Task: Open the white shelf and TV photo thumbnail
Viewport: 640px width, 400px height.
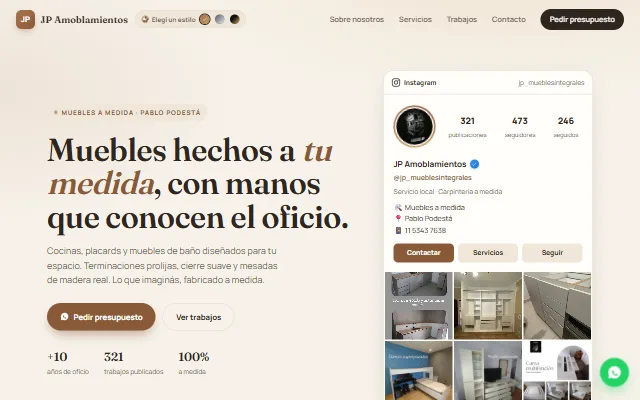Action: pos(488,371)
